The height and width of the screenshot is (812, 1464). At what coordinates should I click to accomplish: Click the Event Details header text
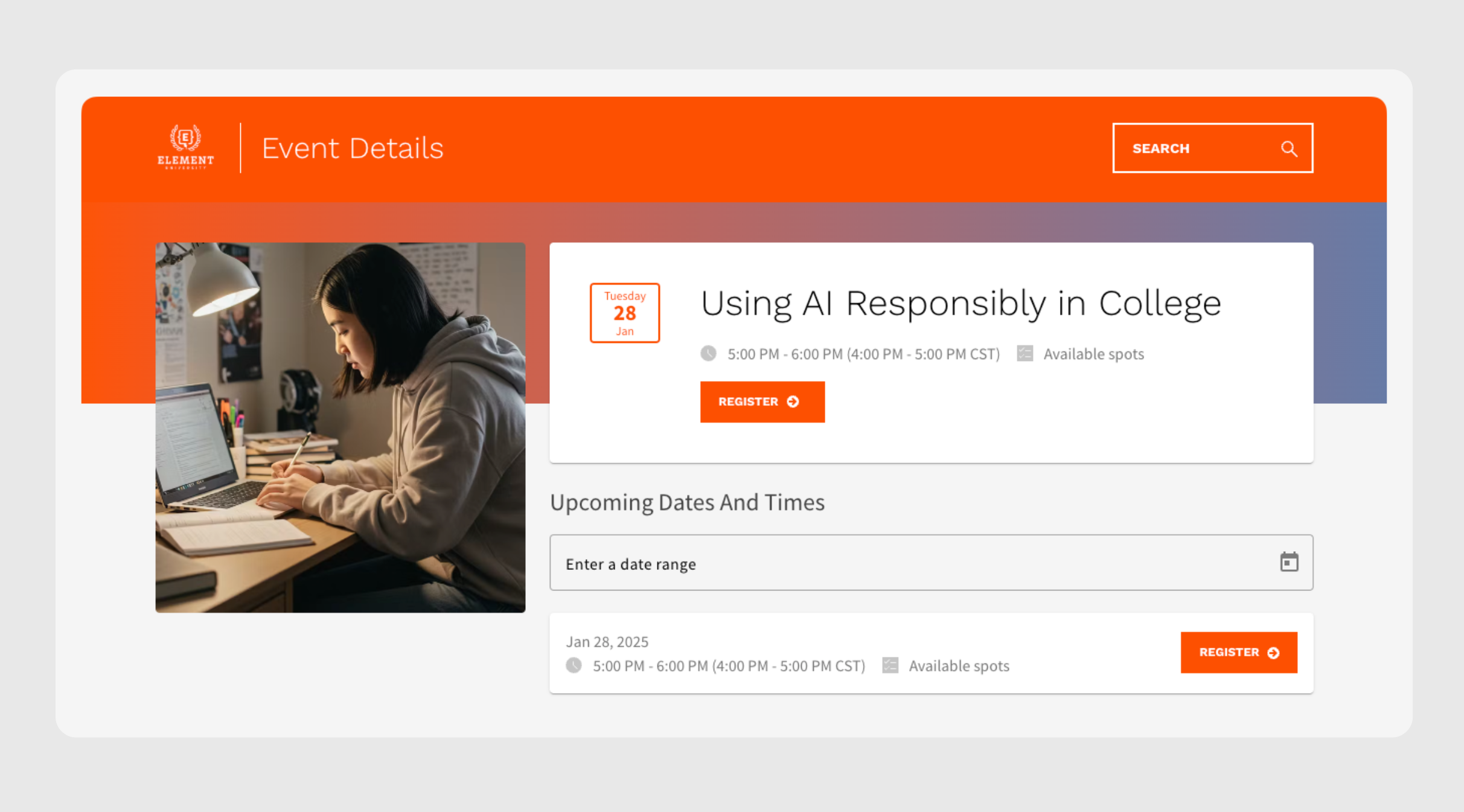tap(353, 148)
